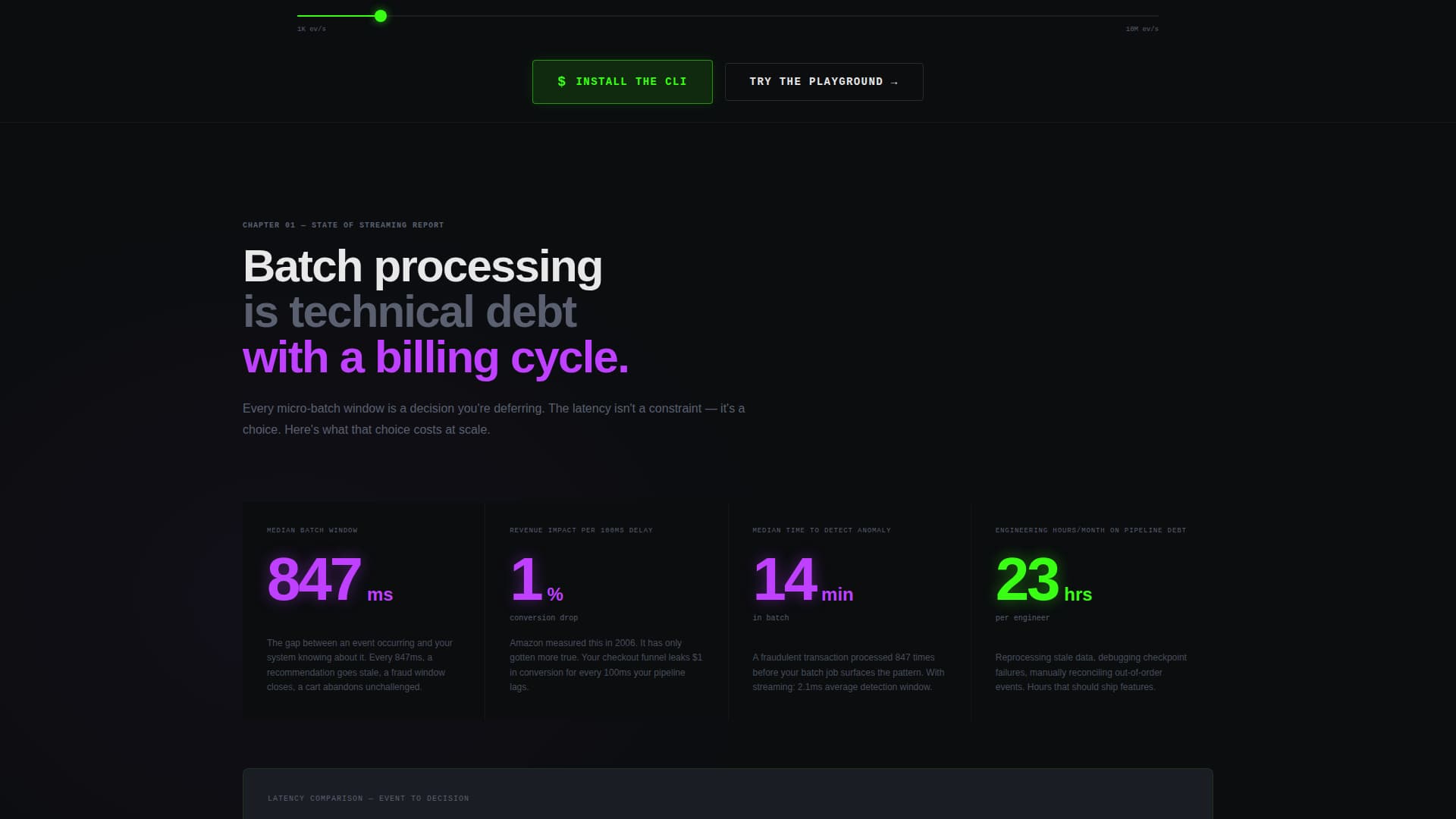Click the 10M ev/s slider label
Viewport: 1456px width, 819px height.
point(1142,29)
